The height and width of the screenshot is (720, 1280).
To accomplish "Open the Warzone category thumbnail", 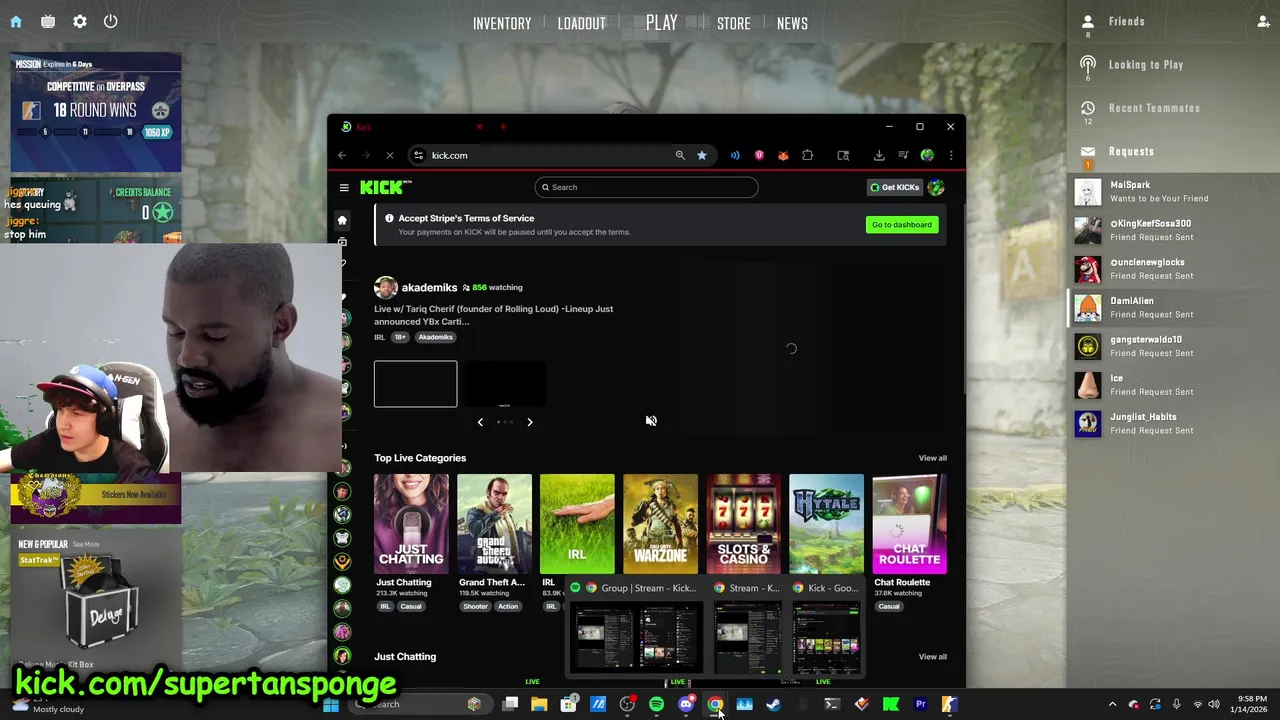I will coord(660,524).
